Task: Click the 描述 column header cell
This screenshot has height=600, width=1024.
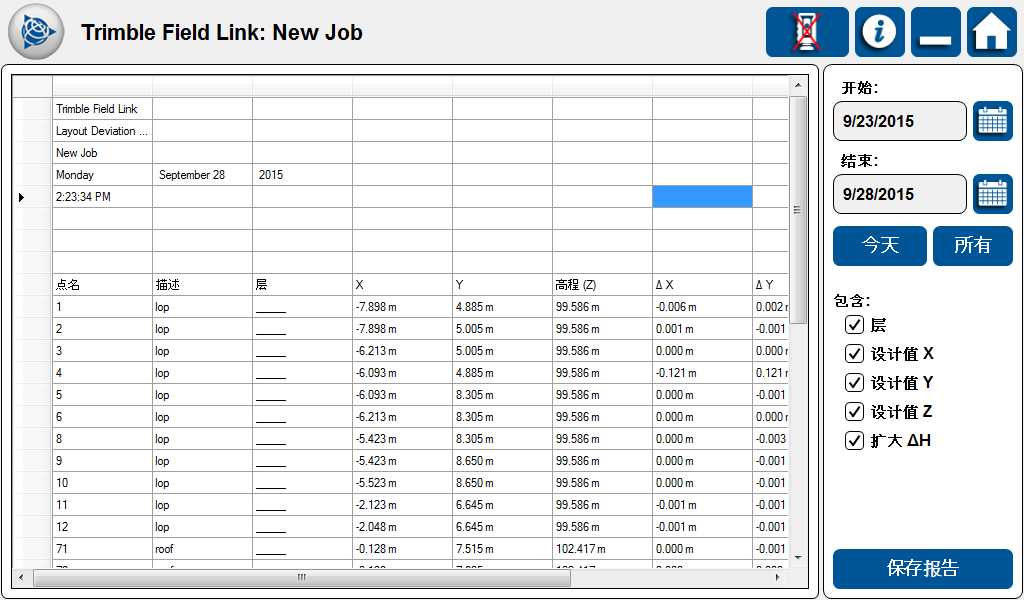Action: 202,285
